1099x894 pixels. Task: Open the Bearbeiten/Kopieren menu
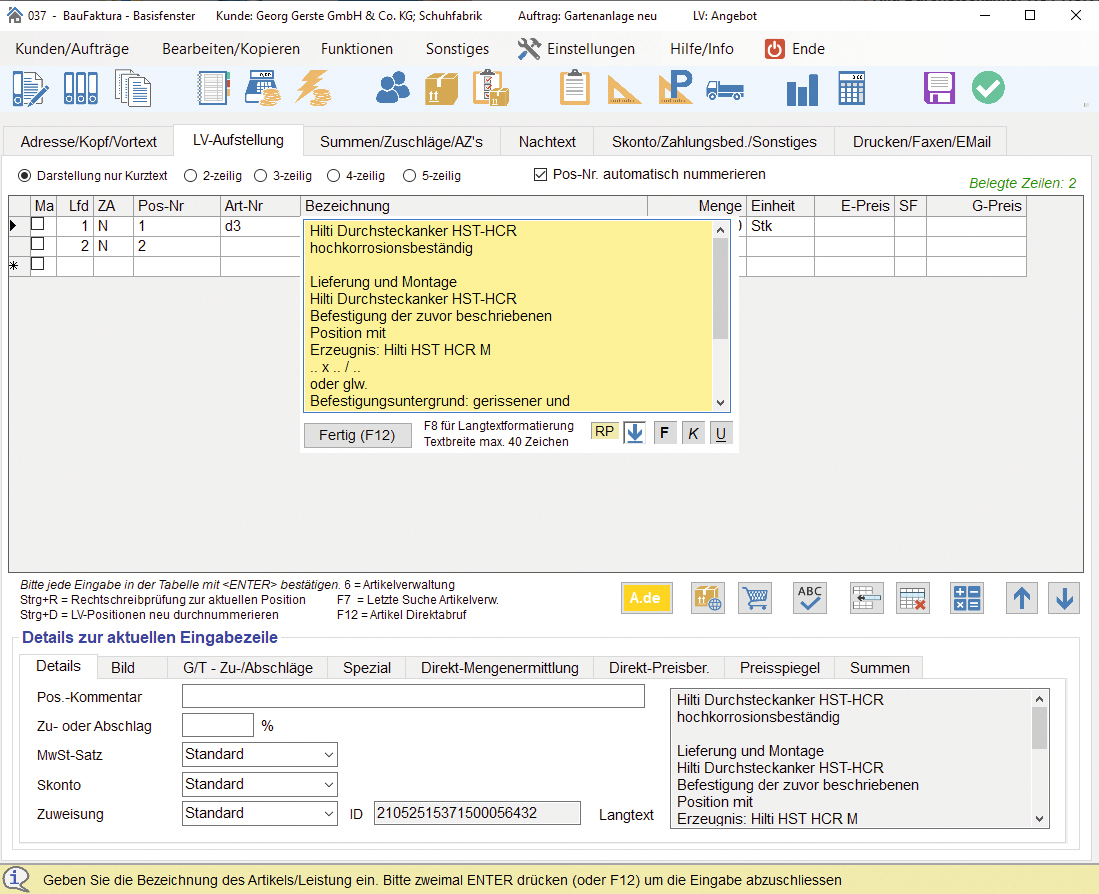tap(231, 49)
